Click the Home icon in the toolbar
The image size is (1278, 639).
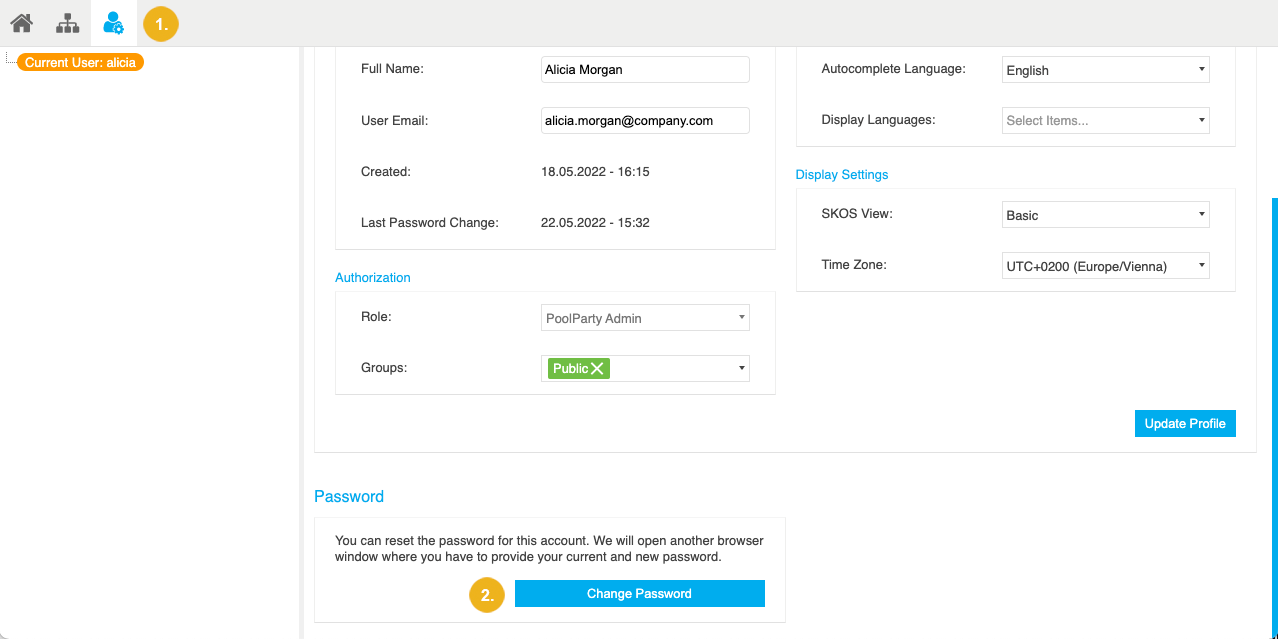pos(20,23)
